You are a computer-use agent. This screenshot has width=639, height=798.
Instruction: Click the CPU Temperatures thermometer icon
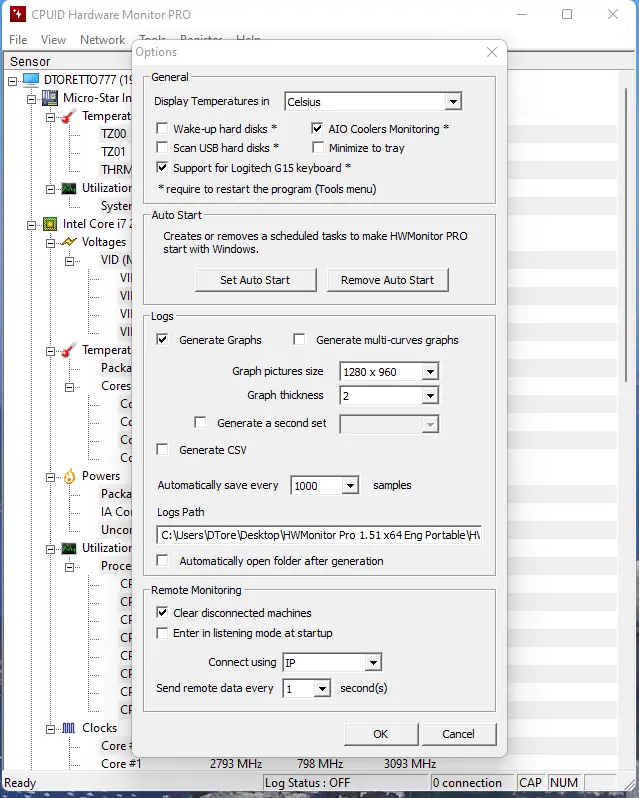(69, 350)
